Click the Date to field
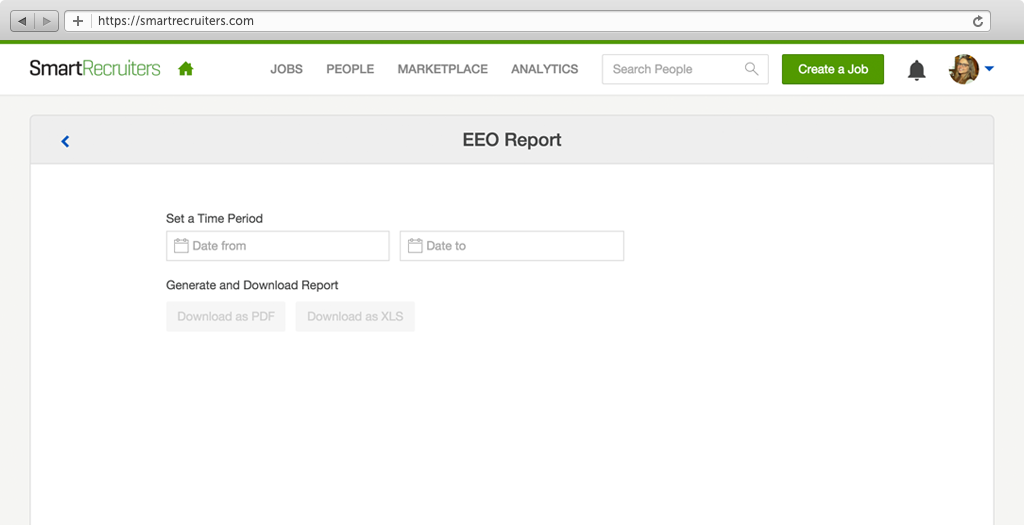1024x525 pixels. [x=511, y=246]
